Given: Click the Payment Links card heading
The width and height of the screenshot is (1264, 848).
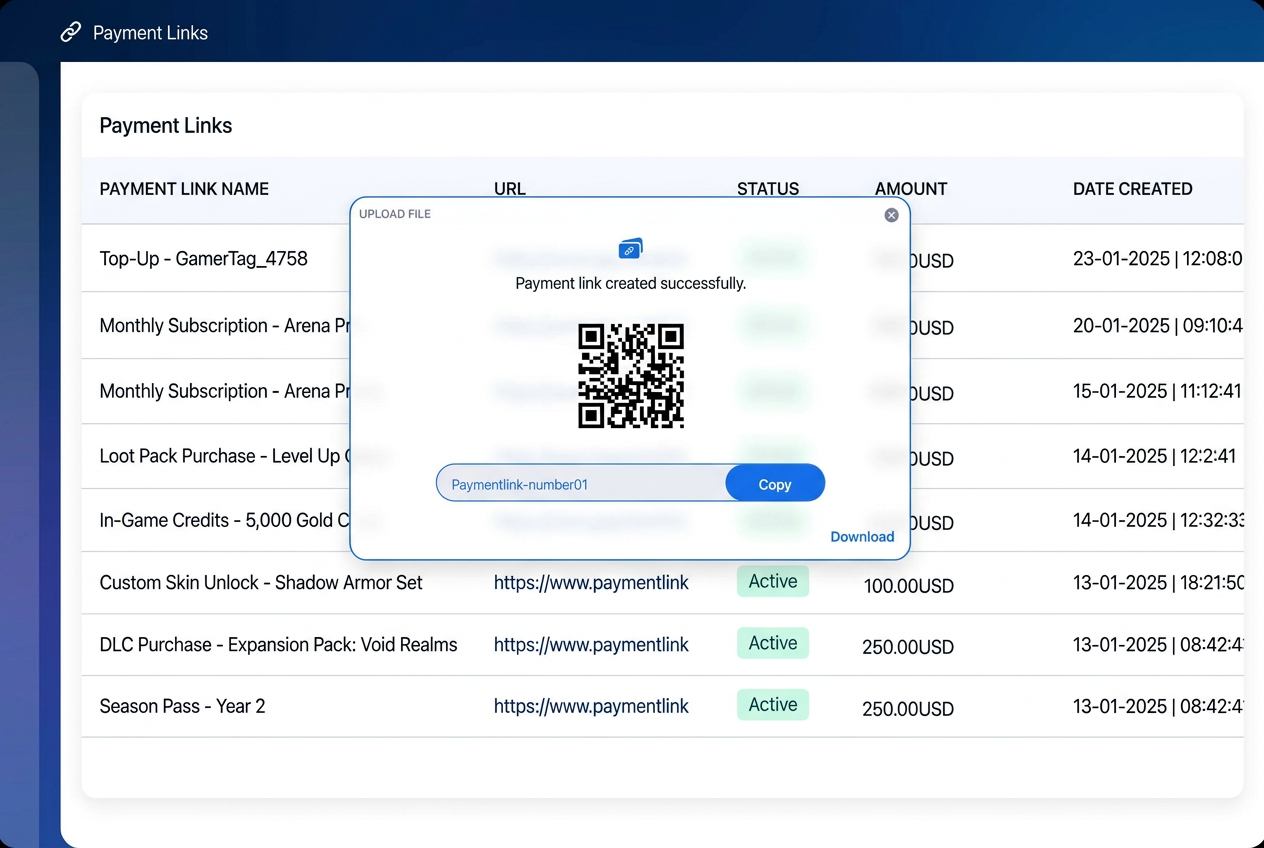Looking at the screenshot, I should 166,126.
